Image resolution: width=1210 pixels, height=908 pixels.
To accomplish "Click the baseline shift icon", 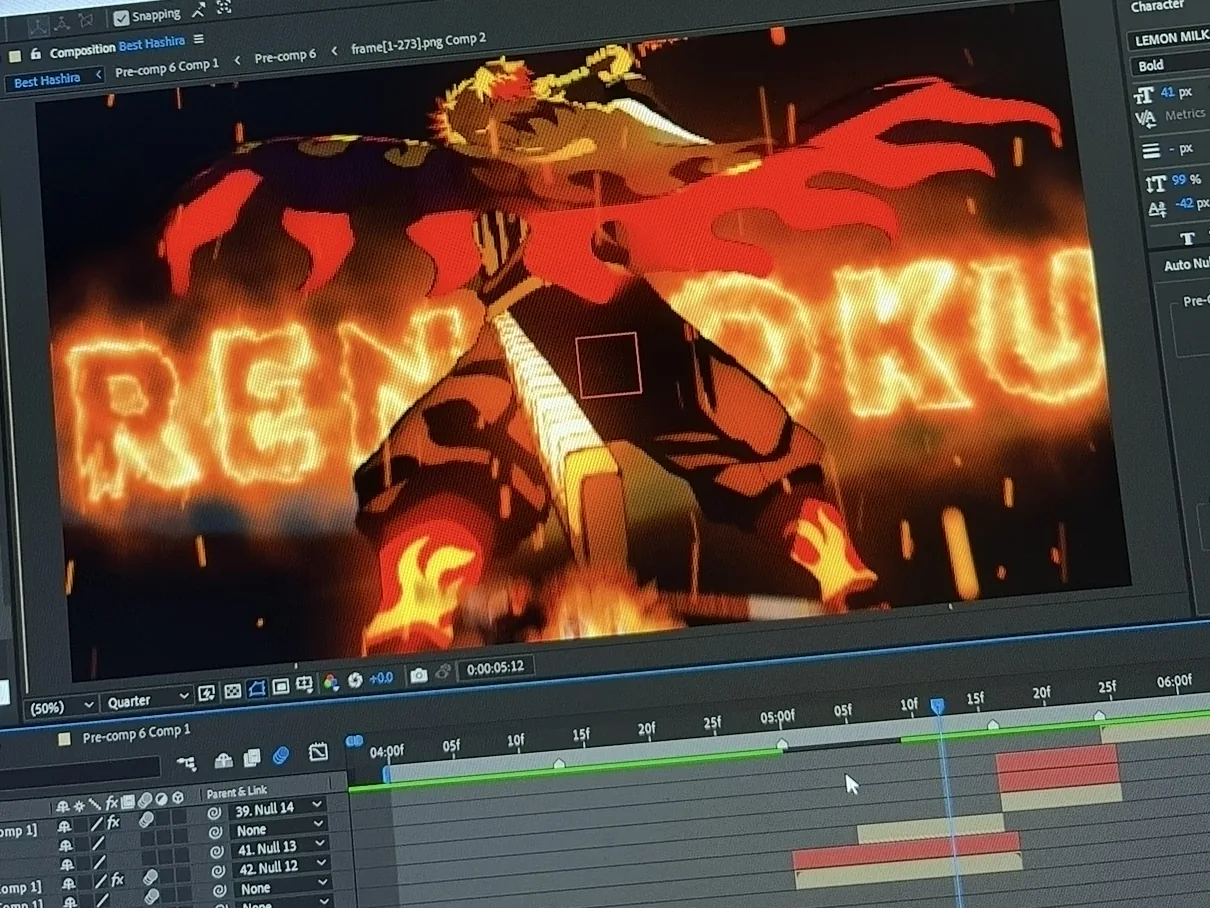I will (x=1158, y=208).
